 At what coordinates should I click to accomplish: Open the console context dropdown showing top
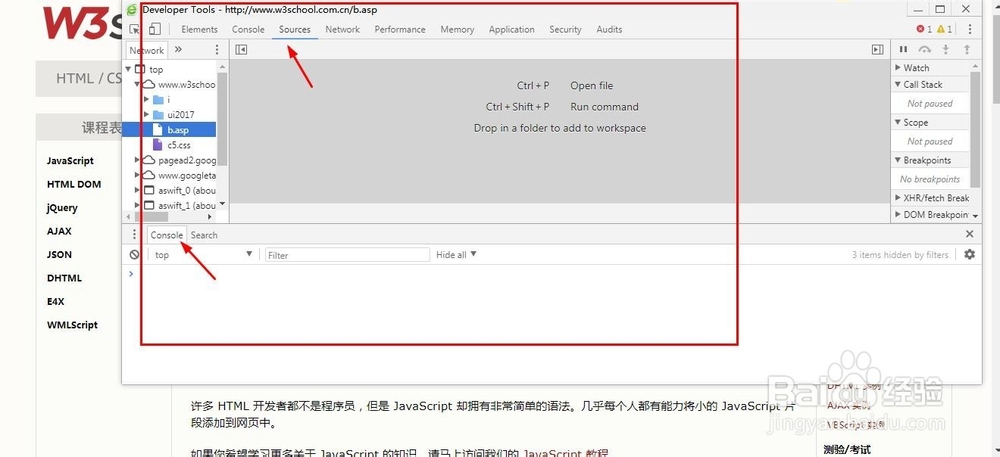pos(203,255)
